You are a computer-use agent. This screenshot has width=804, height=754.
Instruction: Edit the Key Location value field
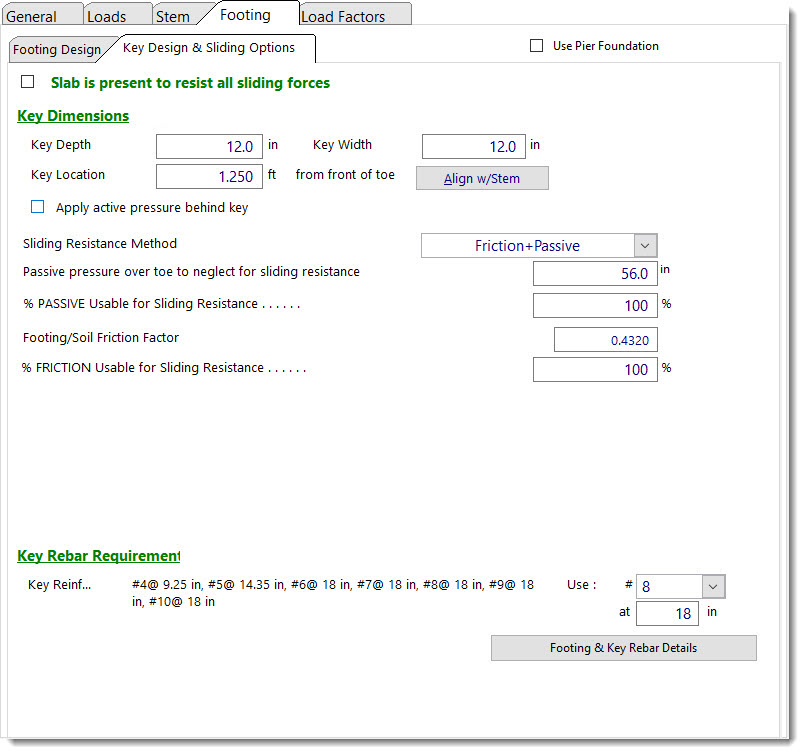(209, 177)
